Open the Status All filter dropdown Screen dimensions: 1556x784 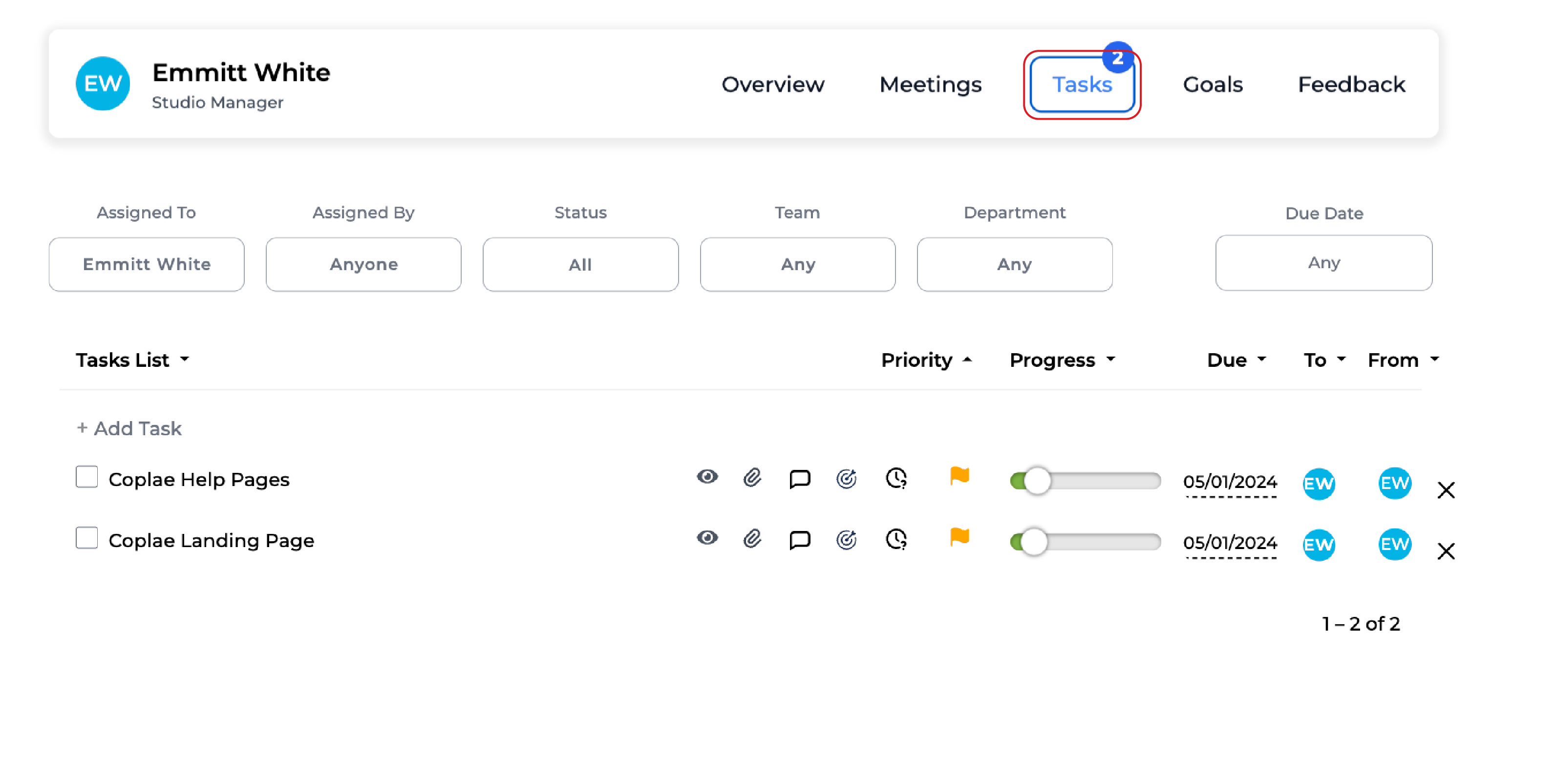point(580,265)
